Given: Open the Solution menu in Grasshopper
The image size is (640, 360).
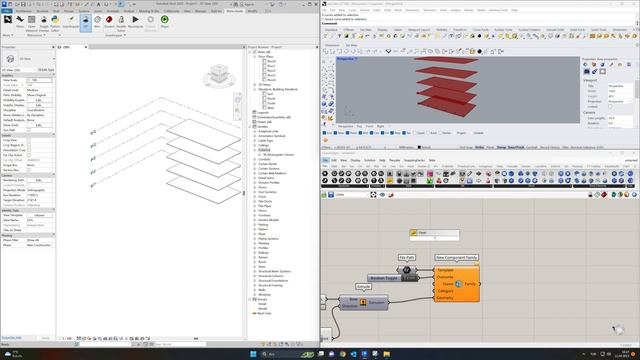Looking at the screenshot, I should (x=370, y=160).
